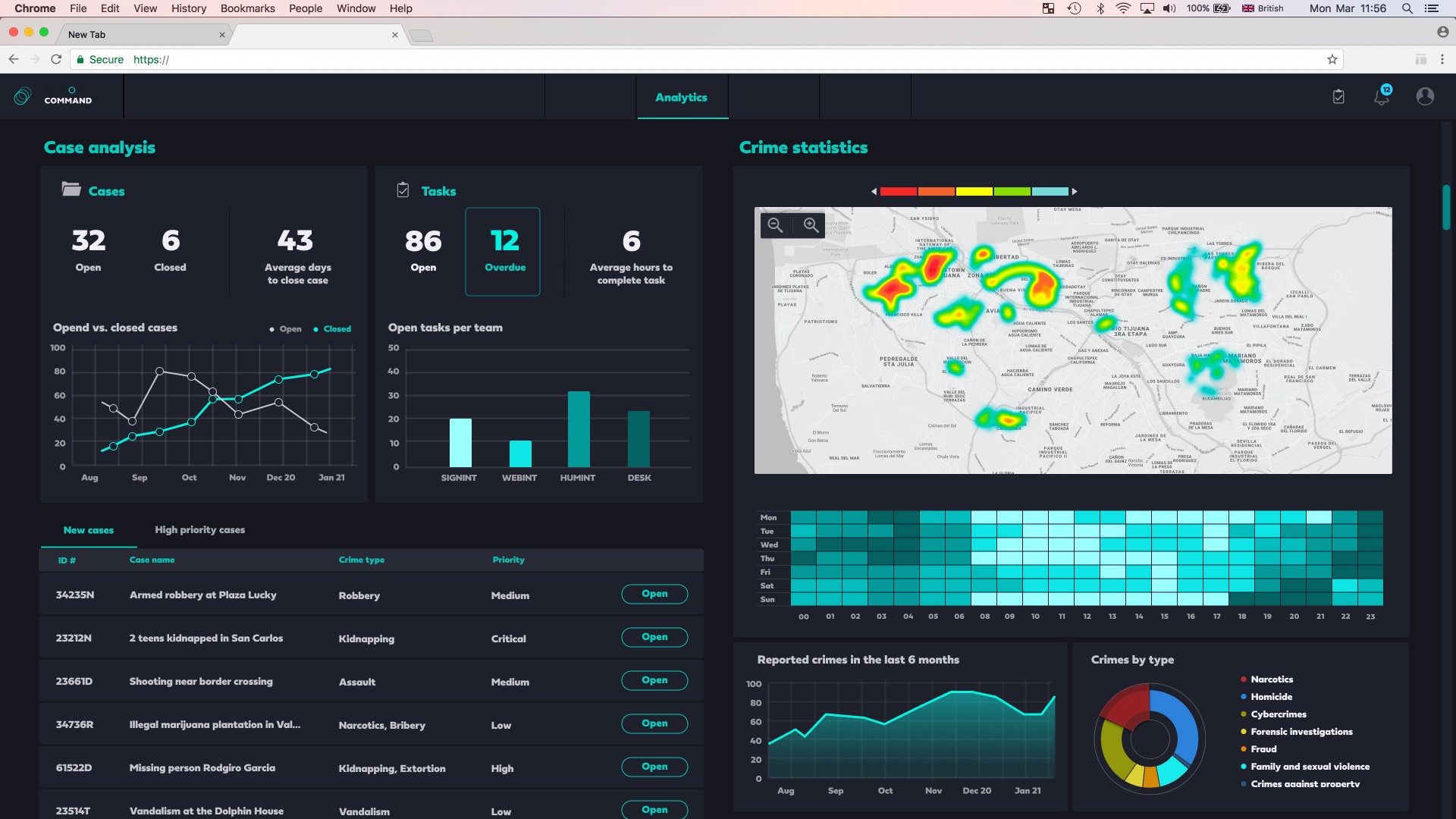This screenshot has width=1456, height=819.
Task: Open Chrome's three-dot menu
Action: (x=1442, y=59)
